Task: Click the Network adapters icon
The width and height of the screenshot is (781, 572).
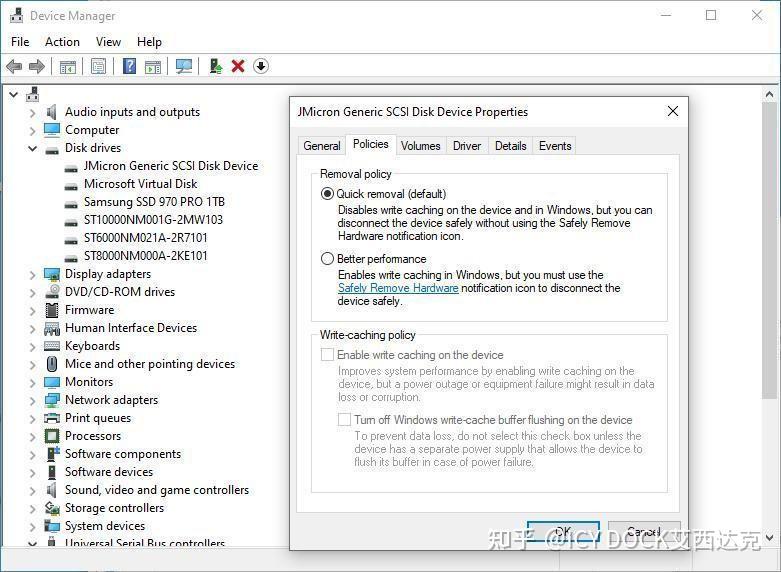Action: [x=52, y=400]
